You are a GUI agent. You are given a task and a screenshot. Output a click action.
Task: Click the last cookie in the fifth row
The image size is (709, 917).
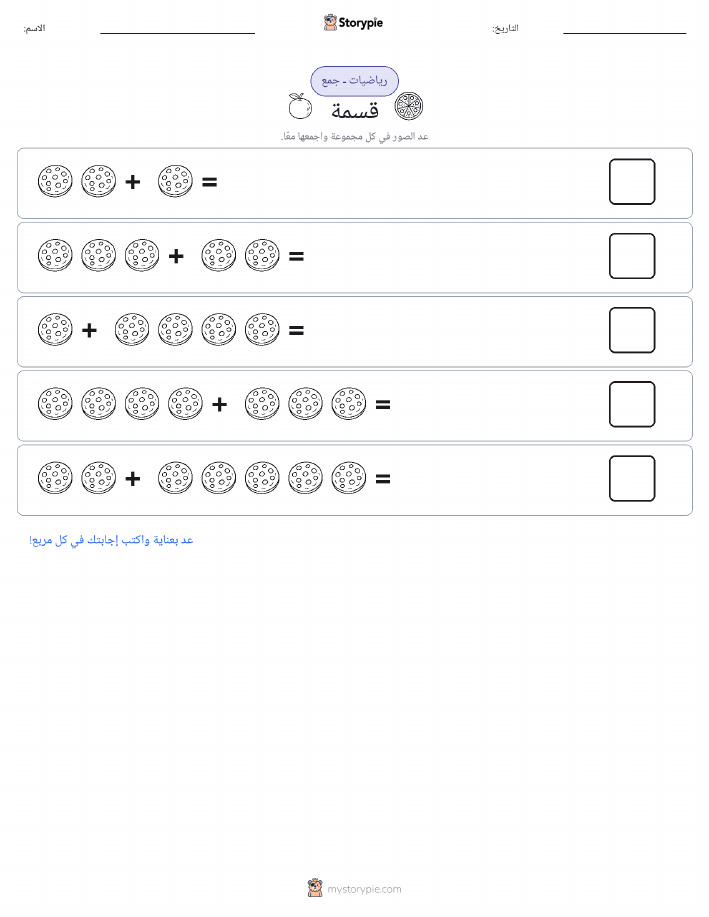(349, 478)
